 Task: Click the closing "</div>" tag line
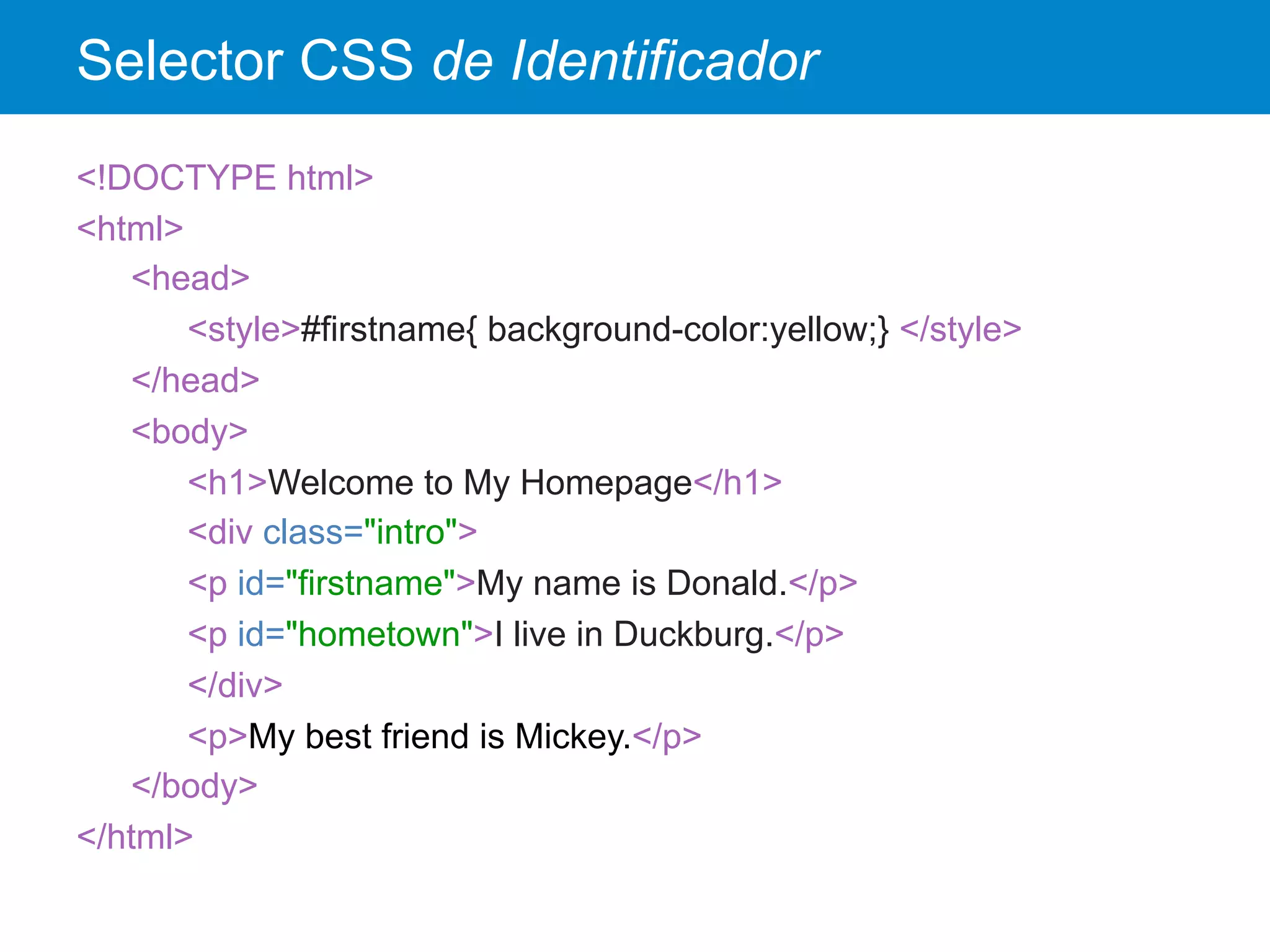coord(236,685)
